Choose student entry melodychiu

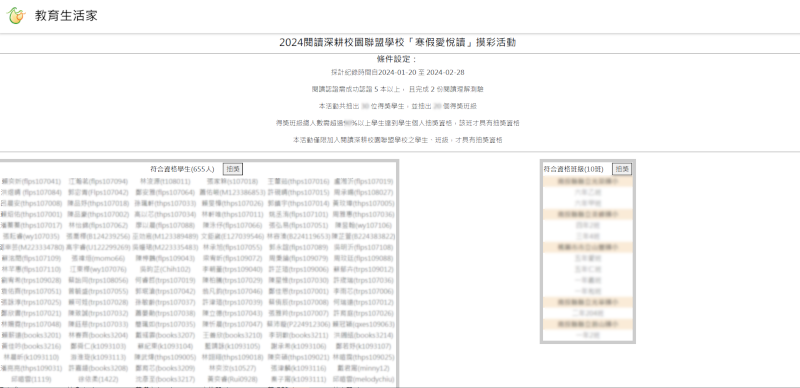(x=363, y=379)
